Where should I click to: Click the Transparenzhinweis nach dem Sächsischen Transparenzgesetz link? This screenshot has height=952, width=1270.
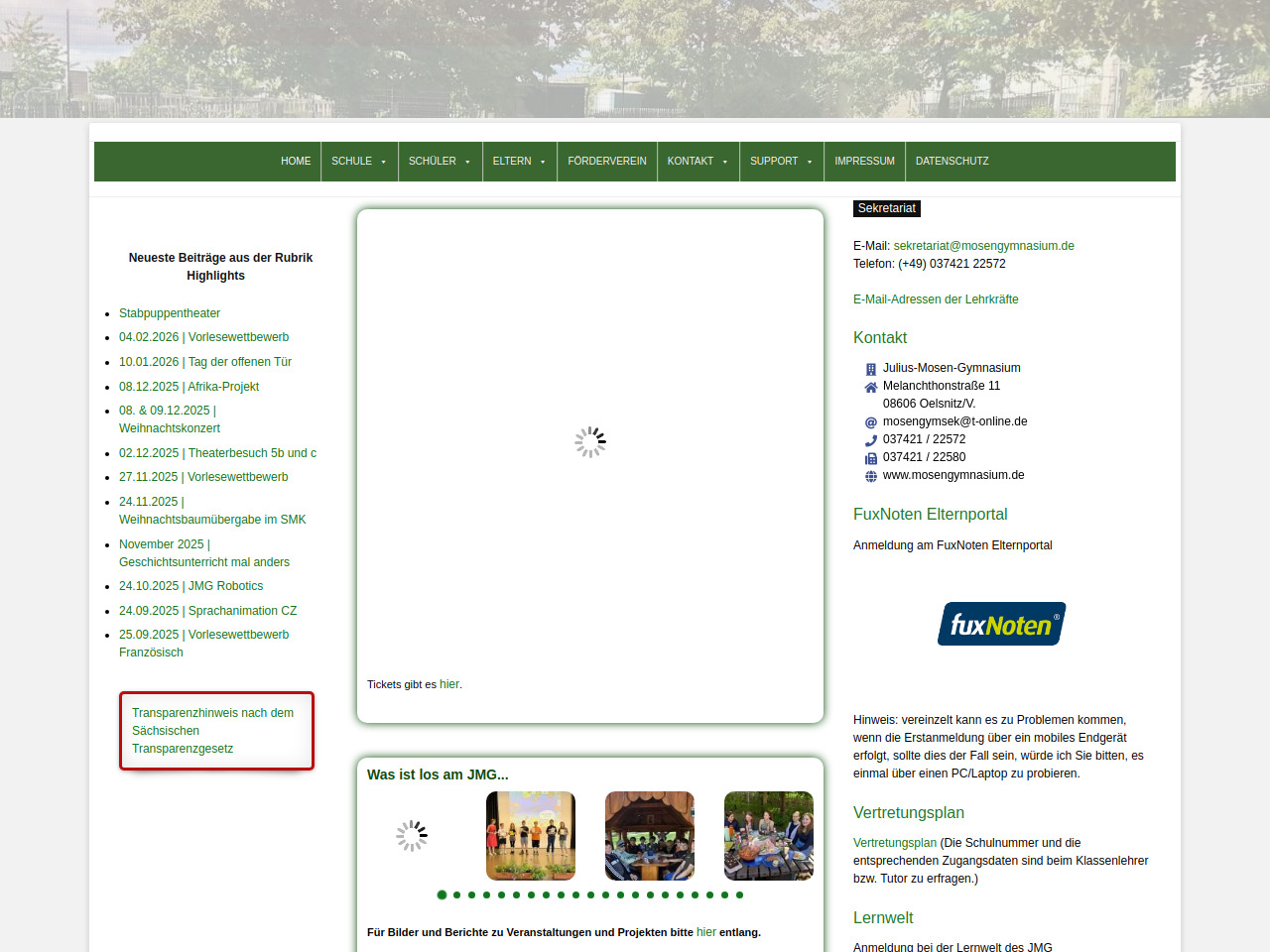(212, 731)
